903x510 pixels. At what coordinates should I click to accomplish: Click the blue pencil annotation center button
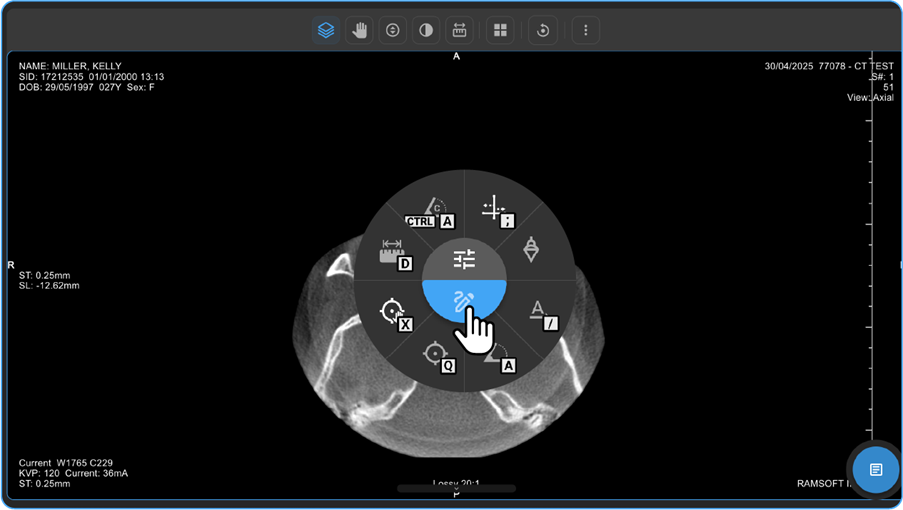click(x=464, y=300)
